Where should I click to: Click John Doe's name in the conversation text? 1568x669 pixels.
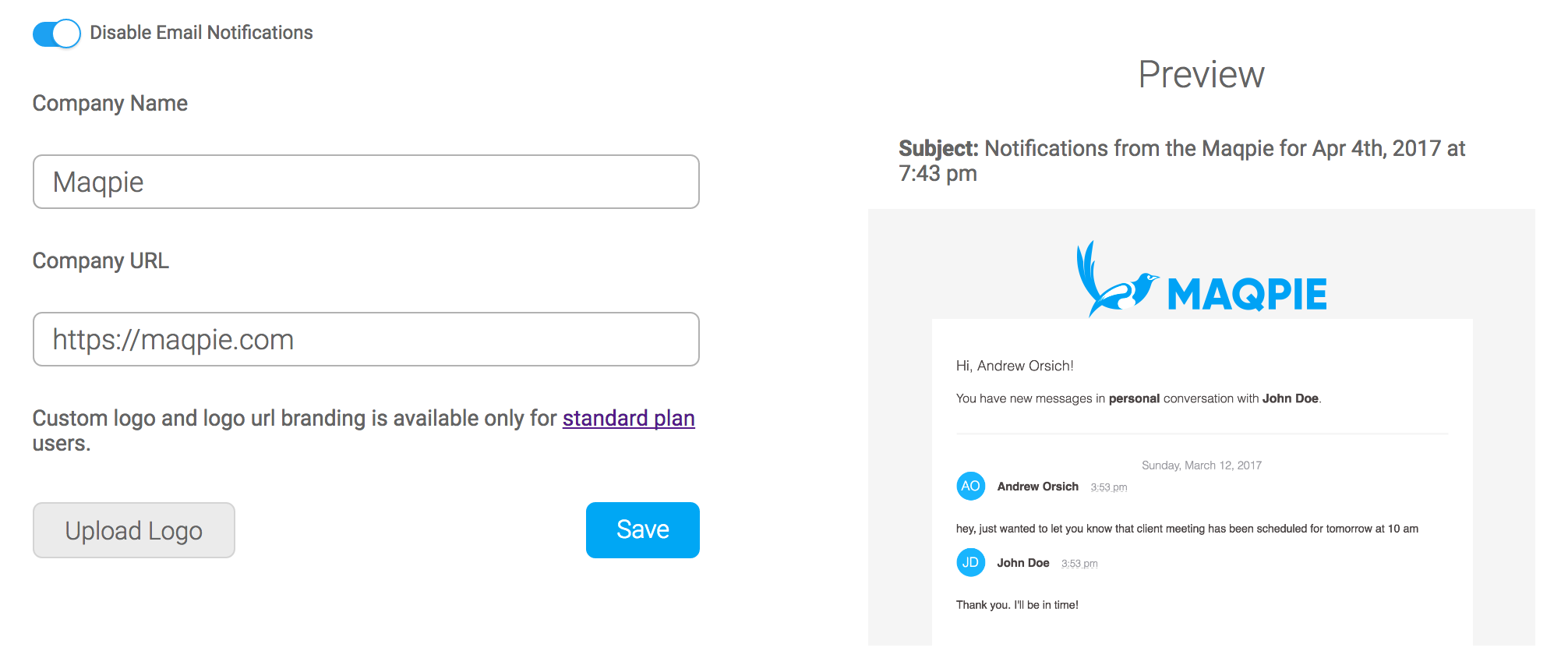pyautogui.click(x=1291, y=398)
